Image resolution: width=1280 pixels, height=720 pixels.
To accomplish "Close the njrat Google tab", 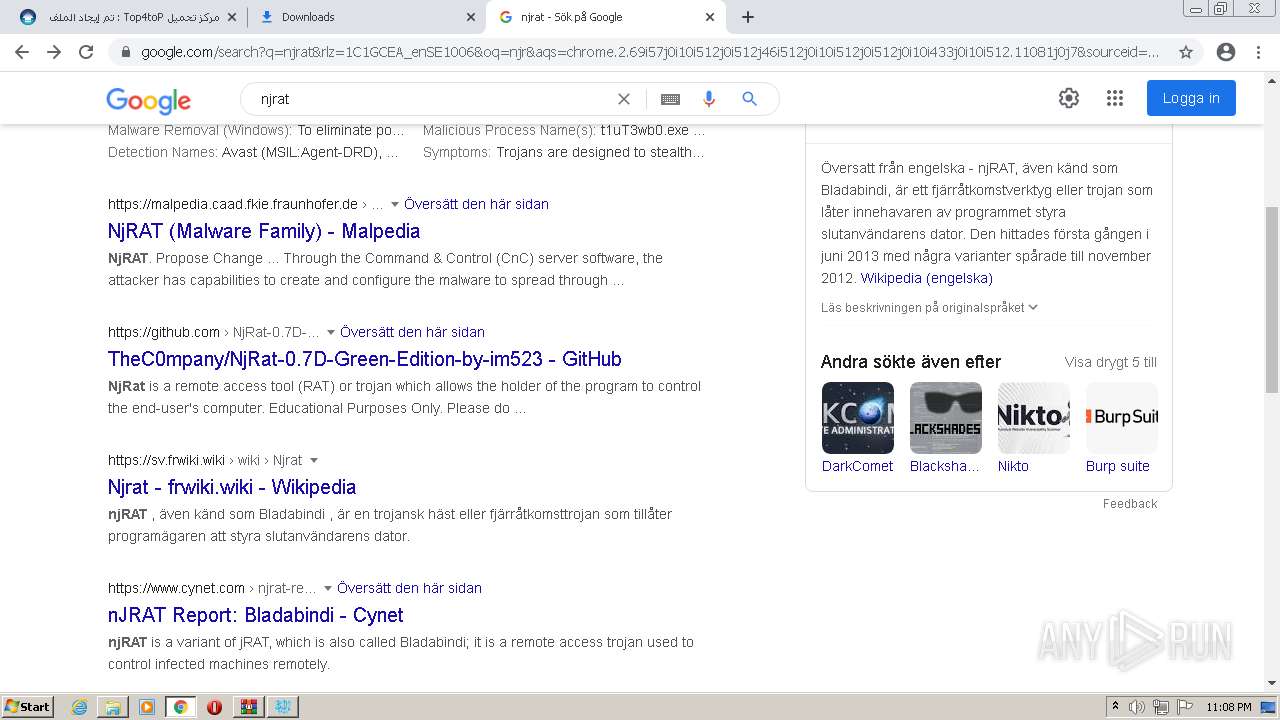I will coord(710,17).
